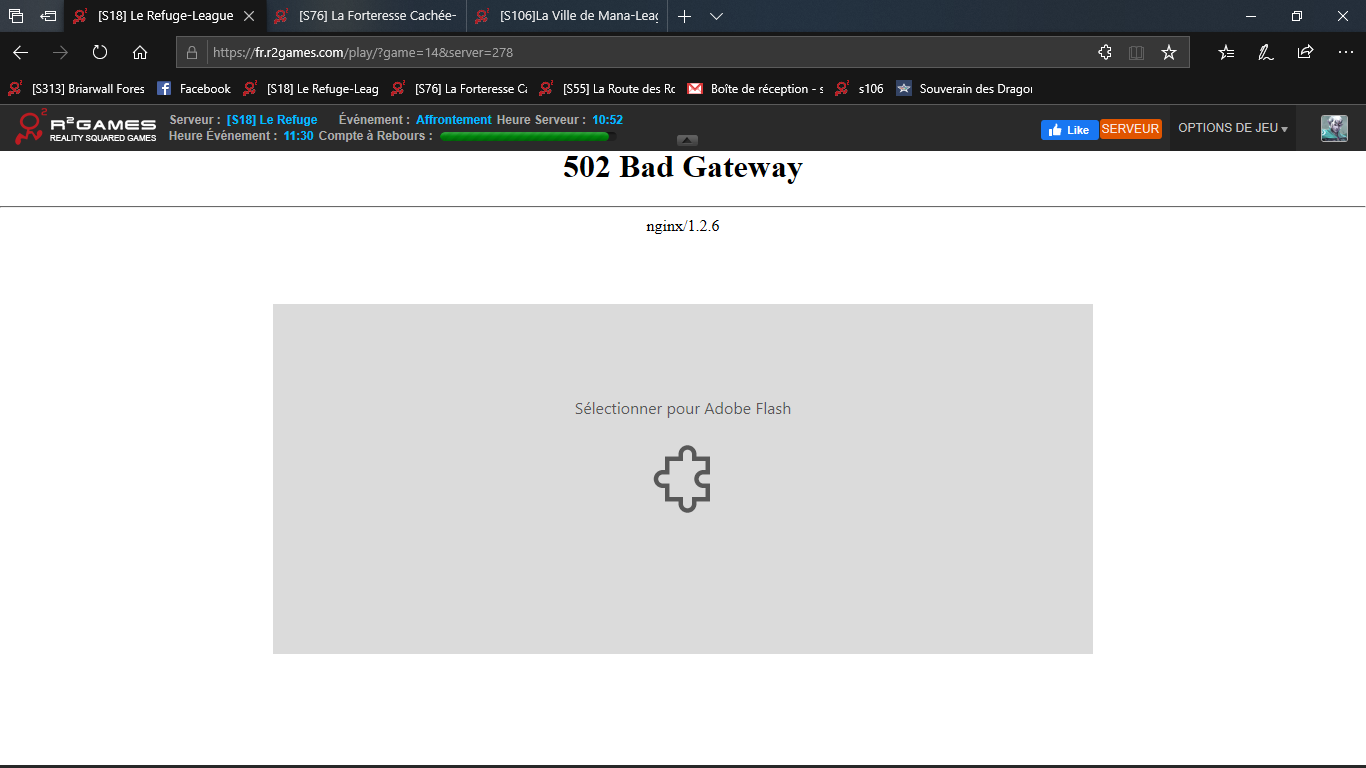Open the Set tabs aside icon

click(x=48, y=16)
